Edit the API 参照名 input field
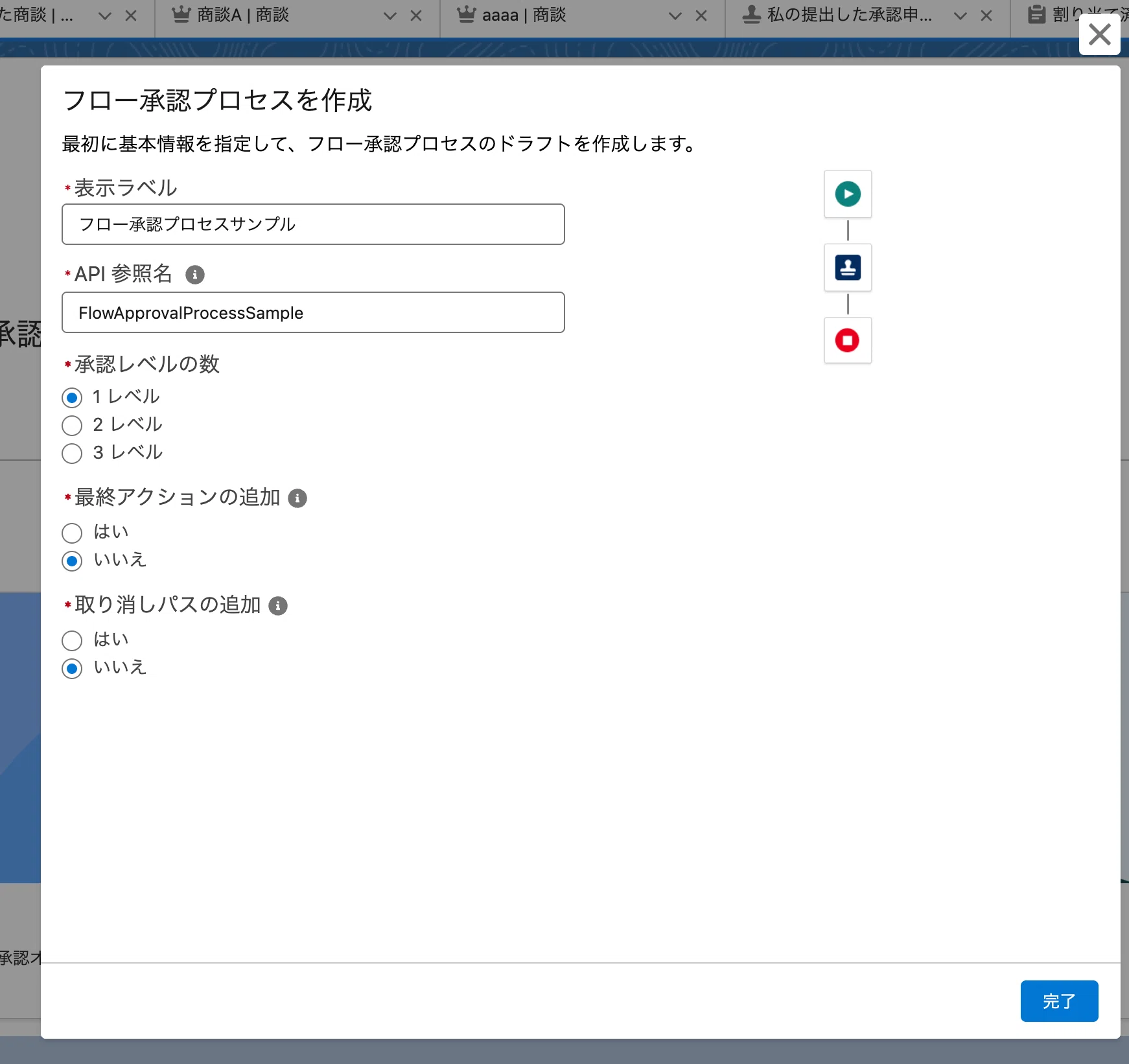 pos(313,312)
